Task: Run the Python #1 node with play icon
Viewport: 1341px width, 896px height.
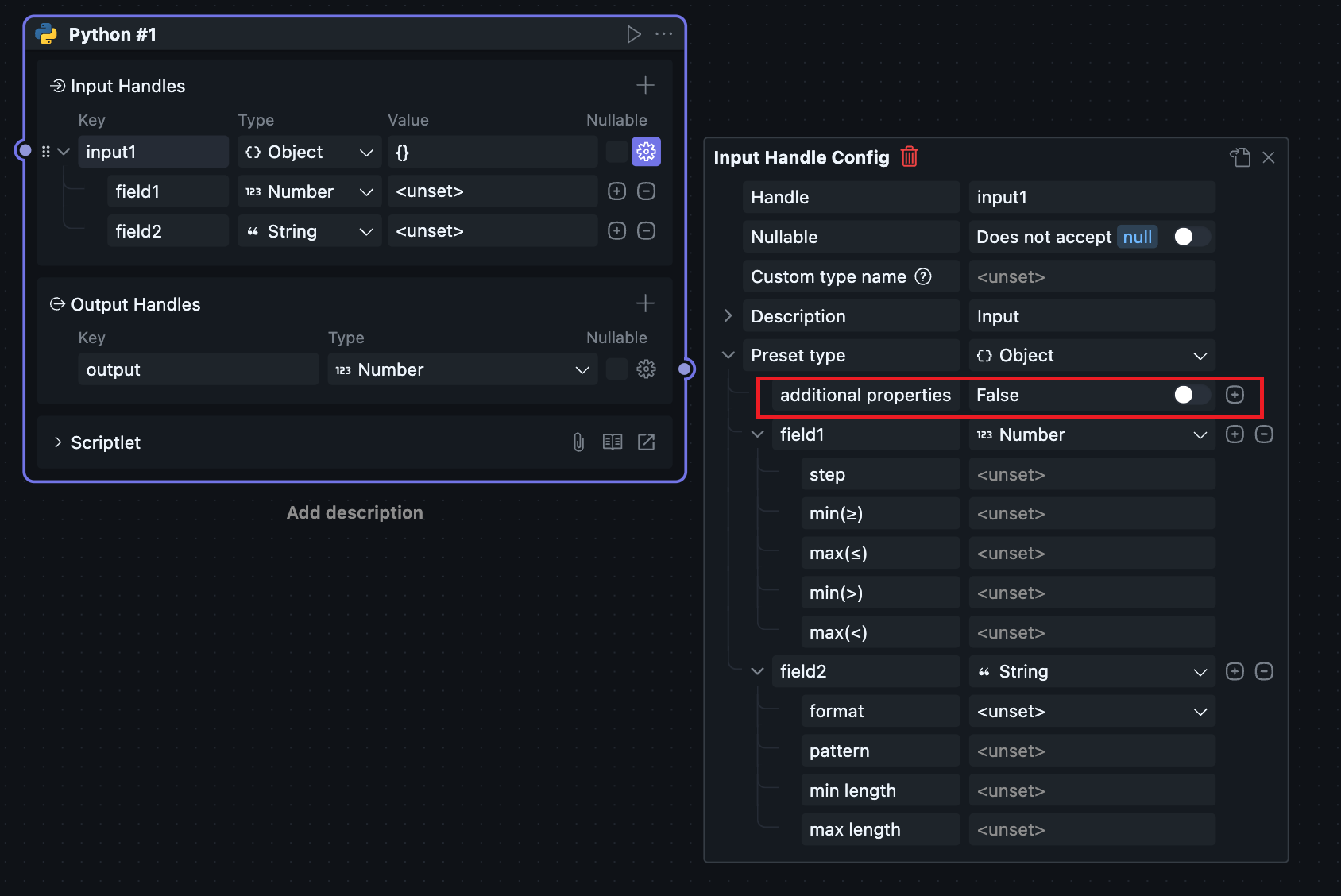Action: click(x=633, y=34)
